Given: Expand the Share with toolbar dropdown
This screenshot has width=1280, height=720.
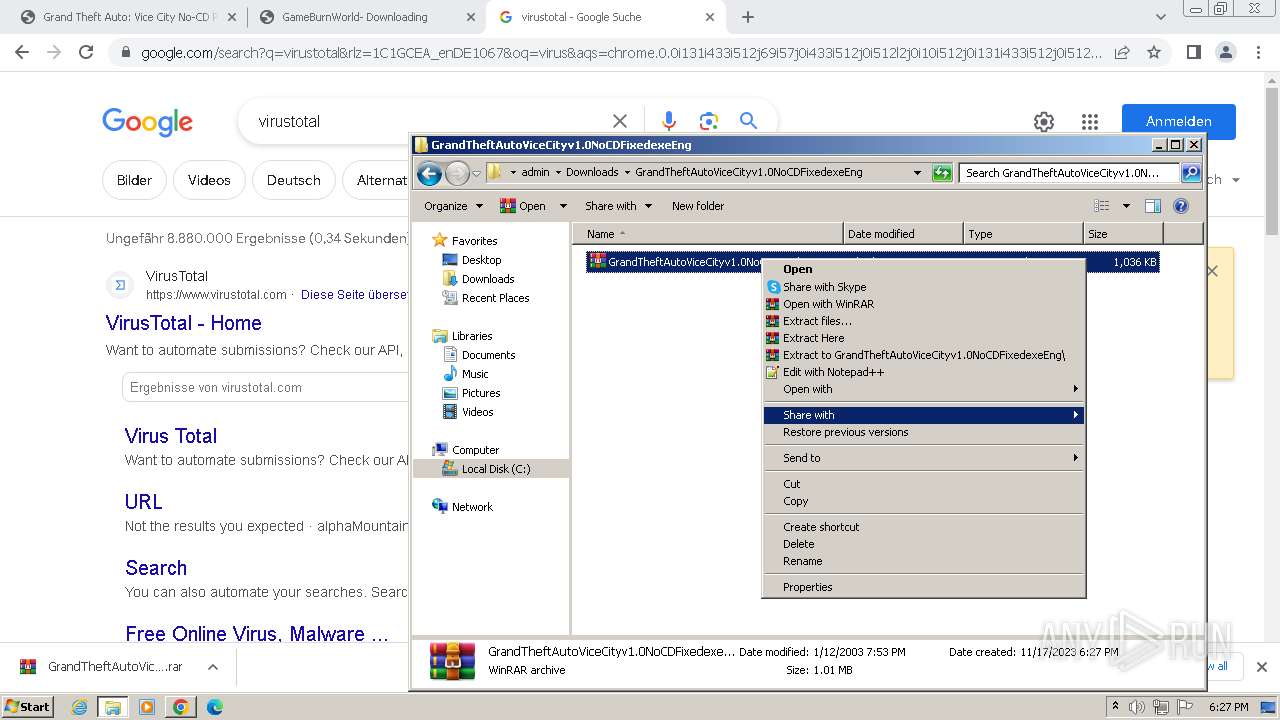Looking at the screenshot, I should click(x=618, y=206).
